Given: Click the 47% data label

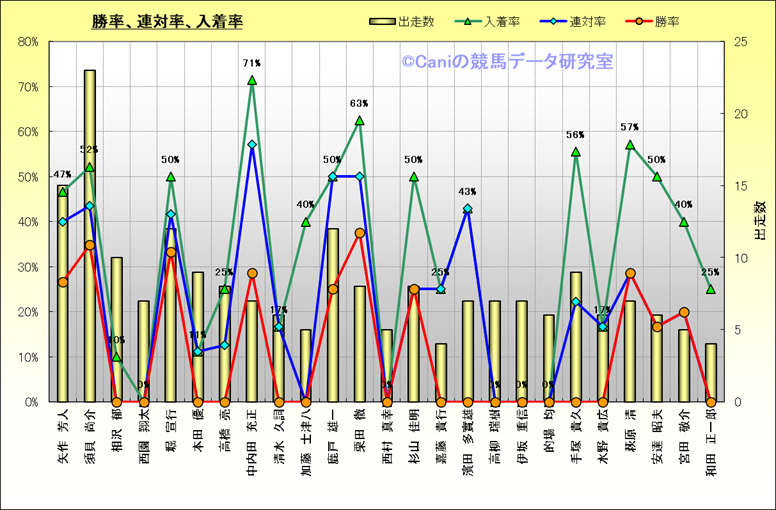Looking at the screenshot, I should coord(60,174).
